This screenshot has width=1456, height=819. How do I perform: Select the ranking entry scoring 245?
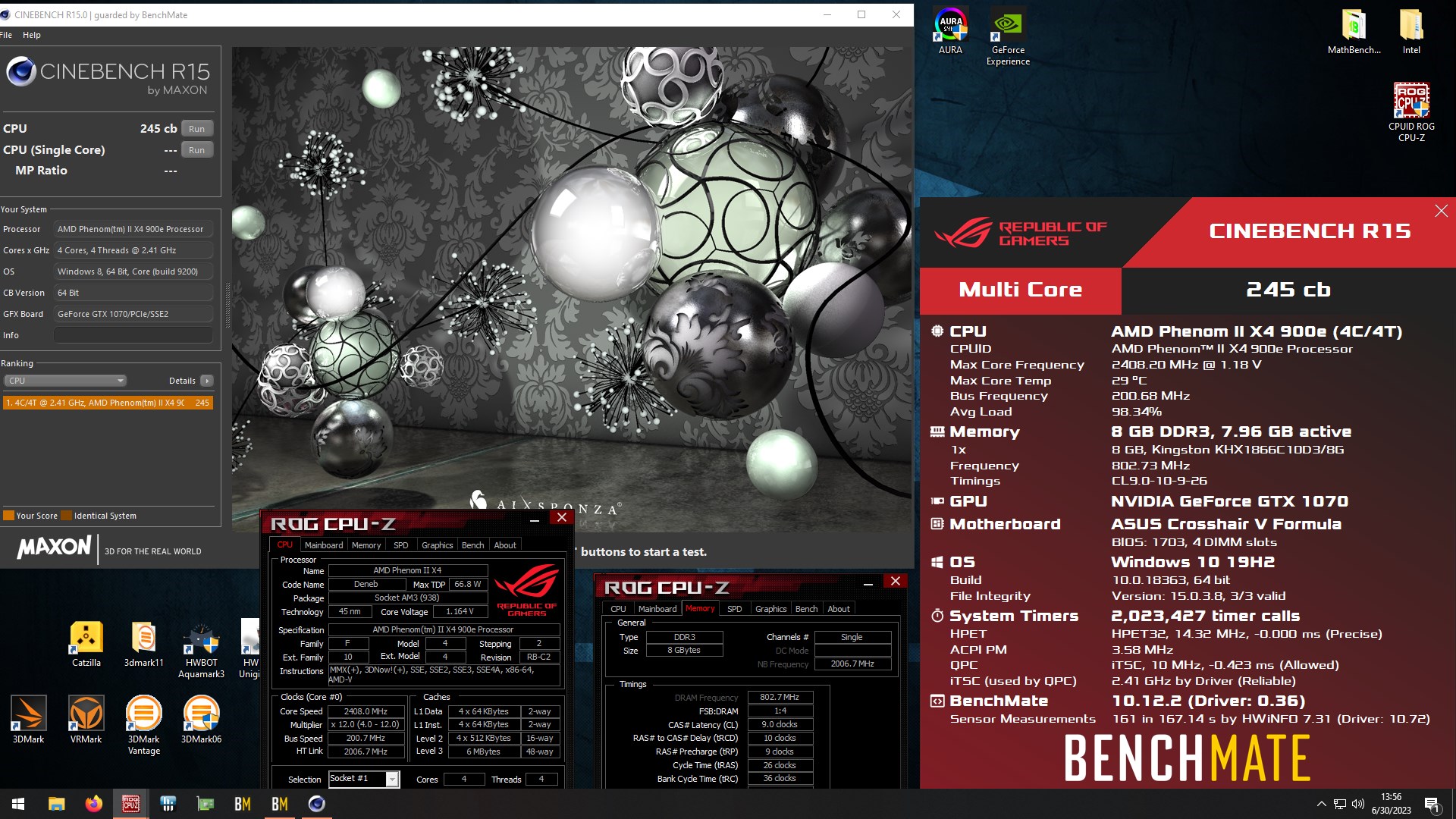coord(108,403)
